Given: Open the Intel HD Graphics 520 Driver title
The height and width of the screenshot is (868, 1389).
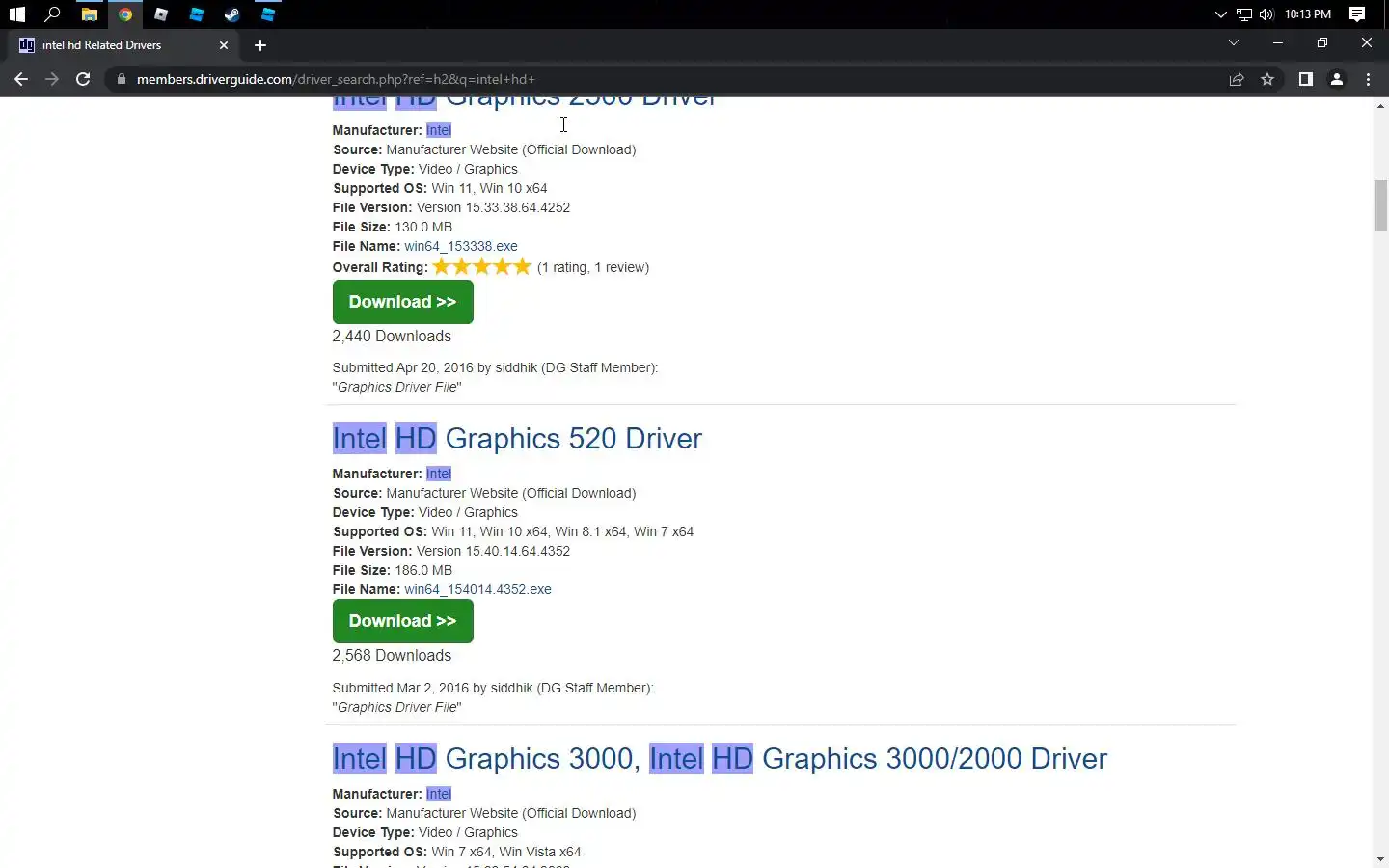Looking at the screenshot, I should point(517,439).
